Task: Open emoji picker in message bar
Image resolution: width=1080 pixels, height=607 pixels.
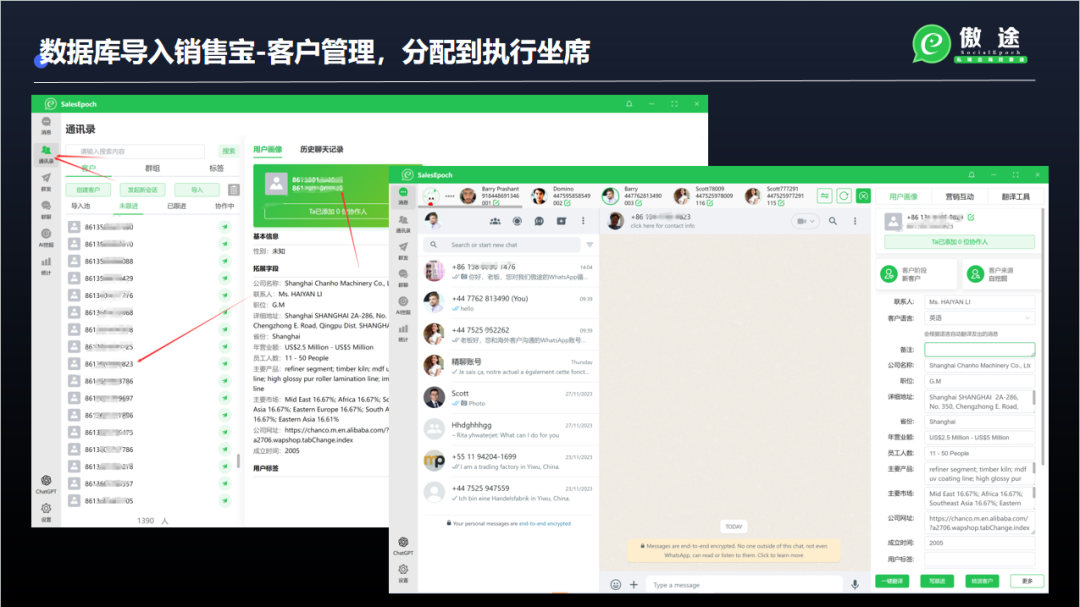Action: [615, 584]
